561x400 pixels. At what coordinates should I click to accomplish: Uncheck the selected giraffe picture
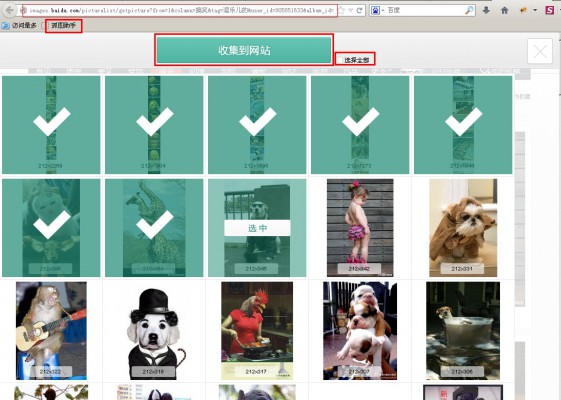point(154,228)
